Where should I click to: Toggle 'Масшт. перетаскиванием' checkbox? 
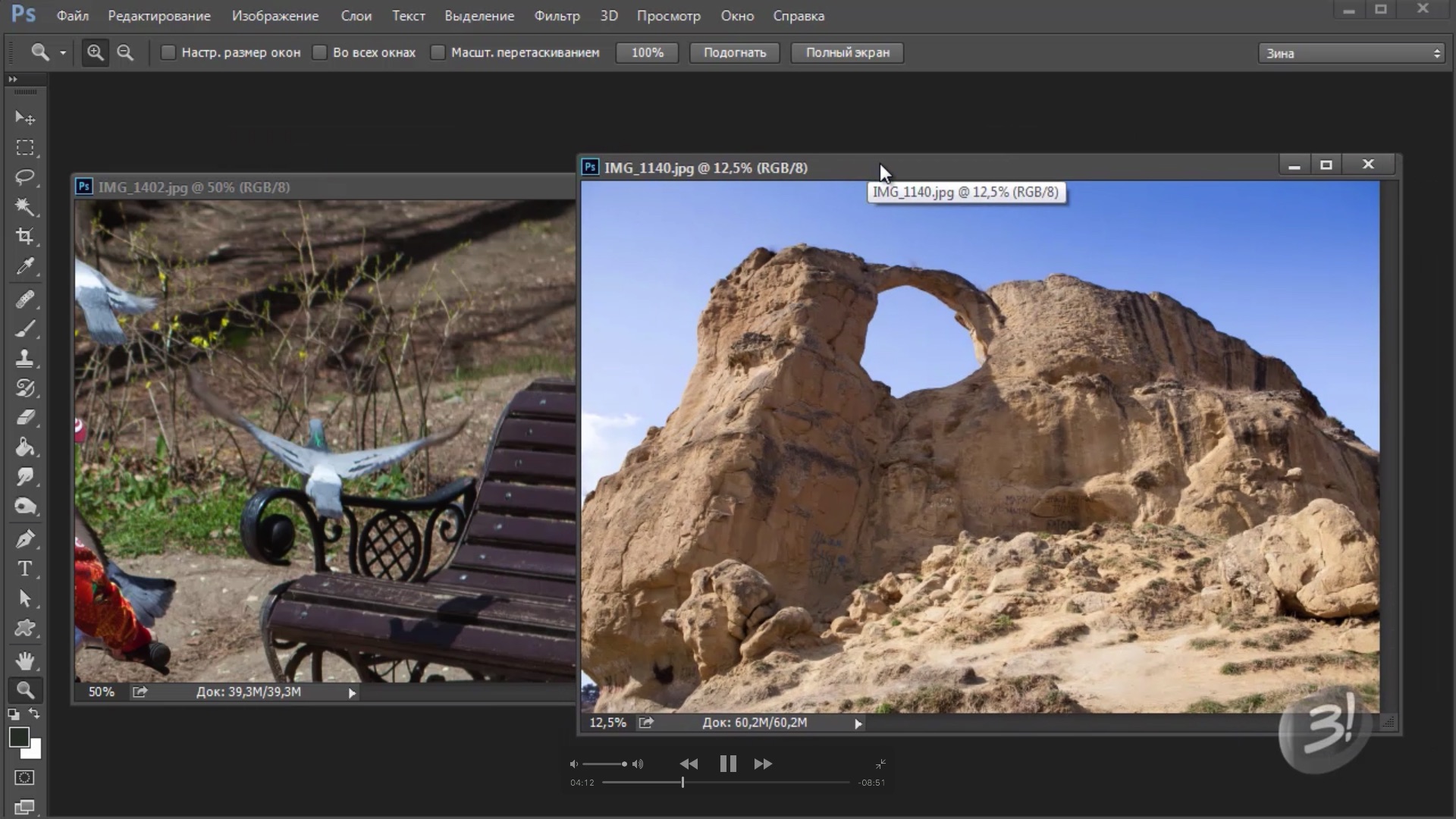438,52
